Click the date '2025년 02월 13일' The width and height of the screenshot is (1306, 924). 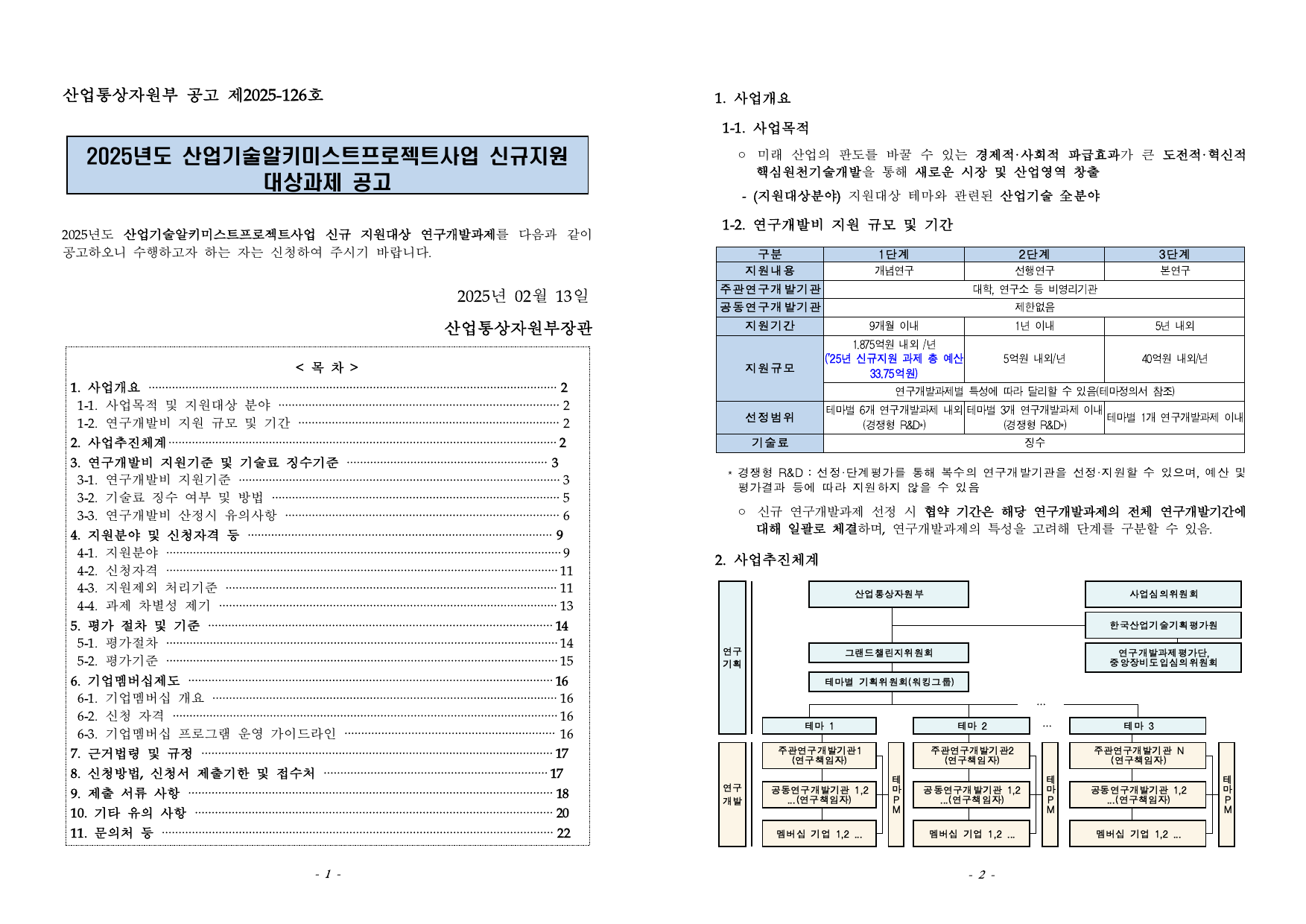522,297
